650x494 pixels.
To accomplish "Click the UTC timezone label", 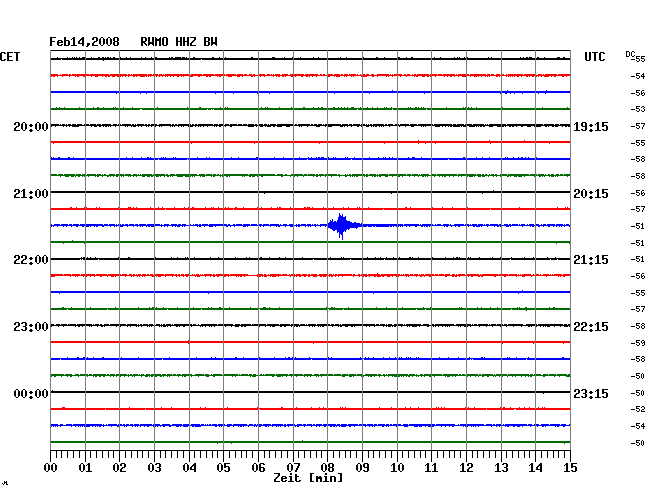I will 594,57.
